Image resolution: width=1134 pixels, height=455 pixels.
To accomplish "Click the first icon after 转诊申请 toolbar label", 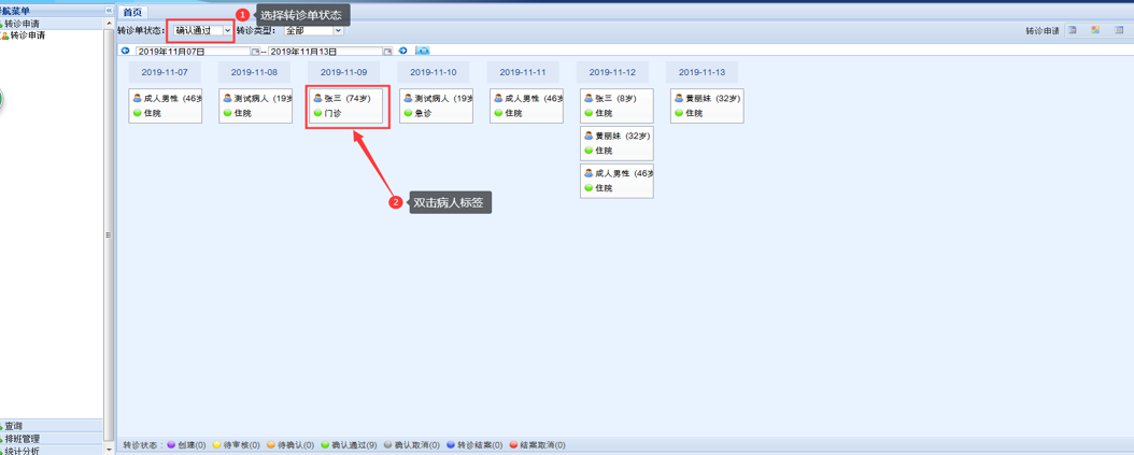I will (1072, 31).
